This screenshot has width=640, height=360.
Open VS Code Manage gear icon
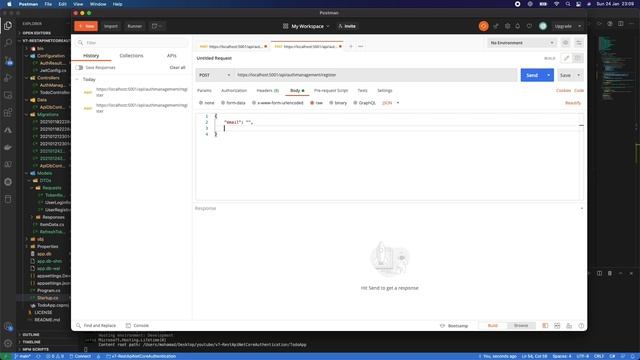[x=8, y=343]
